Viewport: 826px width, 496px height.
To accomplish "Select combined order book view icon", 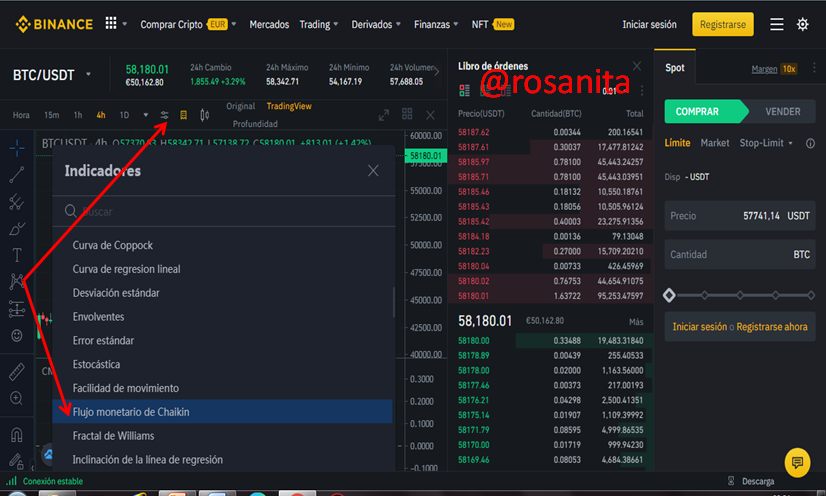I will pos(464,91).
